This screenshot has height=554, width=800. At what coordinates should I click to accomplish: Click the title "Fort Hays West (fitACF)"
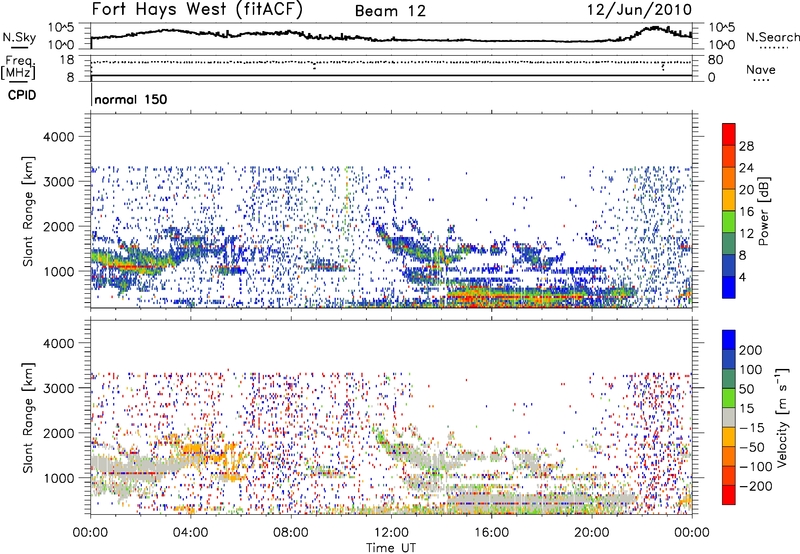coord(196,10)
